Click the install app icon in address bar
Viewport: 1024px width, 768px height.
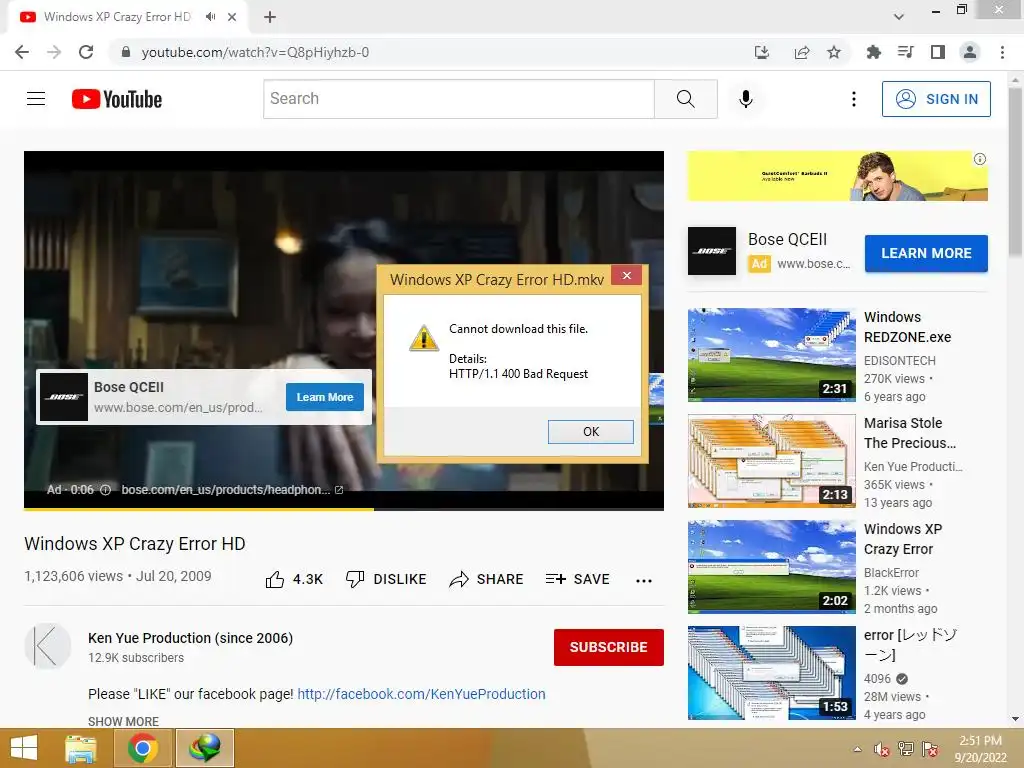[x=761, y=52]
